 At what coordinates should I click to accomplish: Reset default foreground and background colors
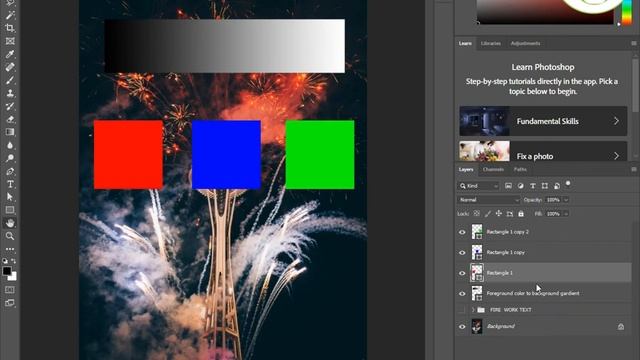point(5,261)
